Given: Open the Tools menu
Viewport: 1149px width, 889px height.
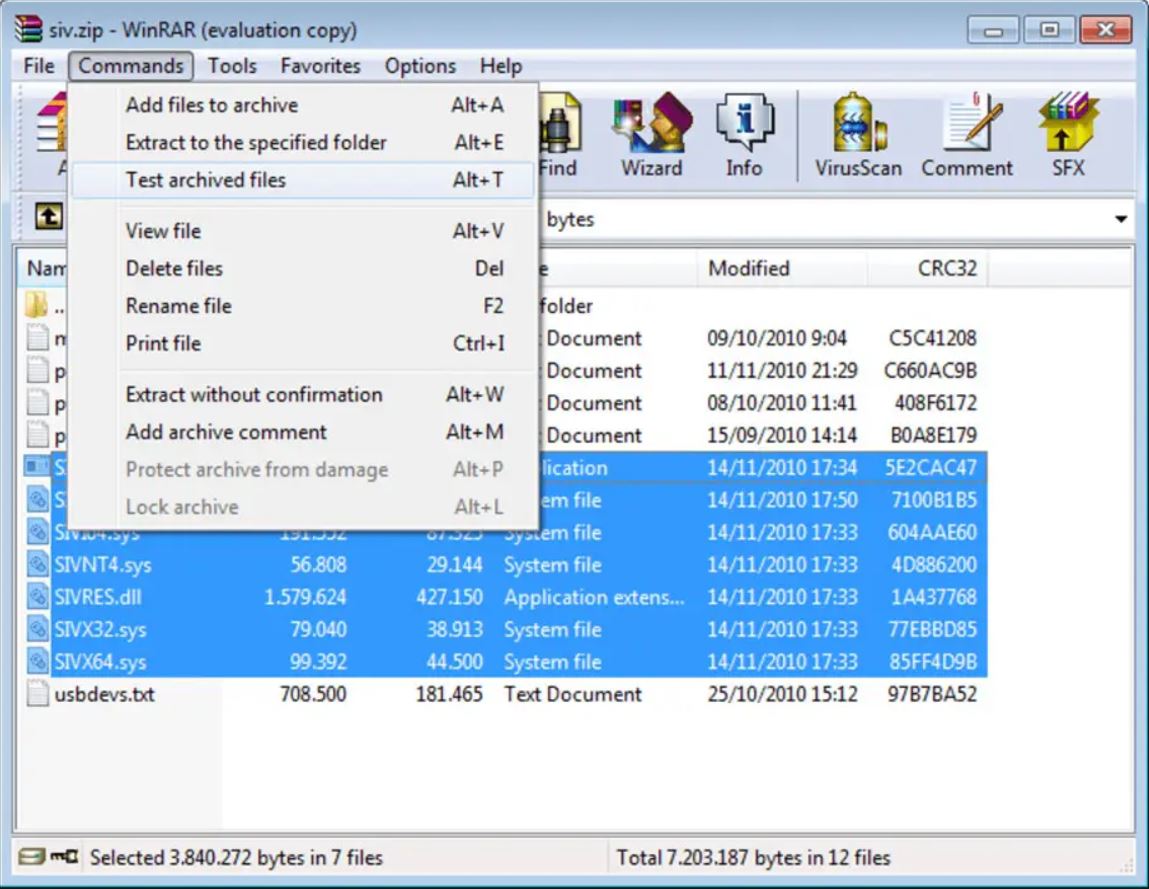Looking at the screenshot, I should click(x=232, y=66).
